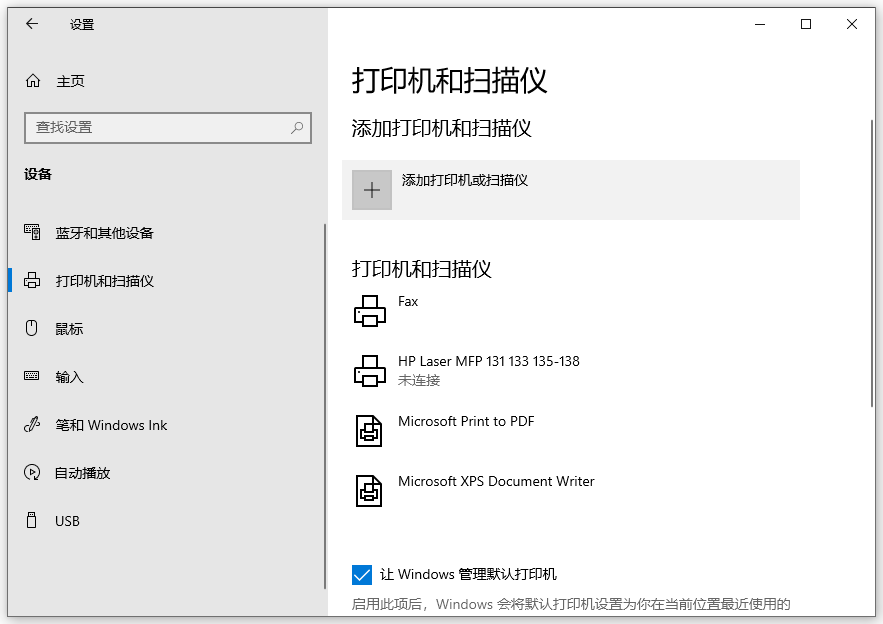This screenshot has height=624, width=883.
Task: Click the main page vertical scrollbar
Action: [872, 263]
